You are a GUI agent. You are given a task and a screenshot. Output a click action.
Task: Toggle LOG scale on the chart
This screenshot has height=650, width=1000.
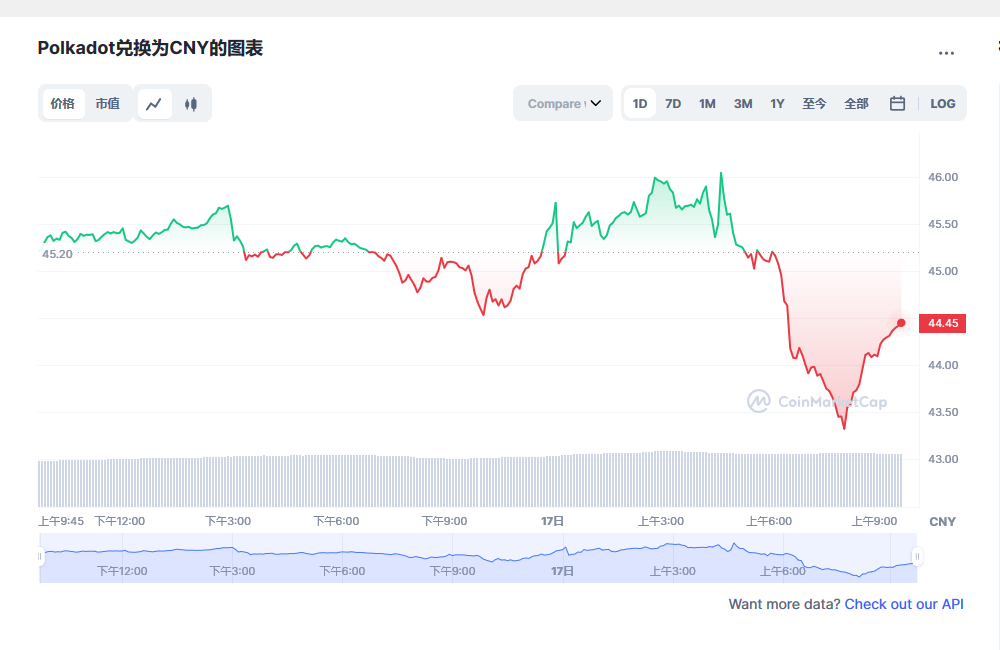pyautogui.click(x=943, y=103)
